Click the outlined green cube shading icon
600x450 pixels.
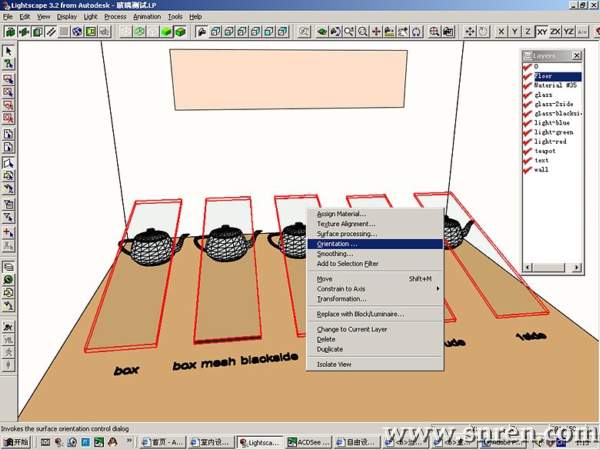coord(180,31)
